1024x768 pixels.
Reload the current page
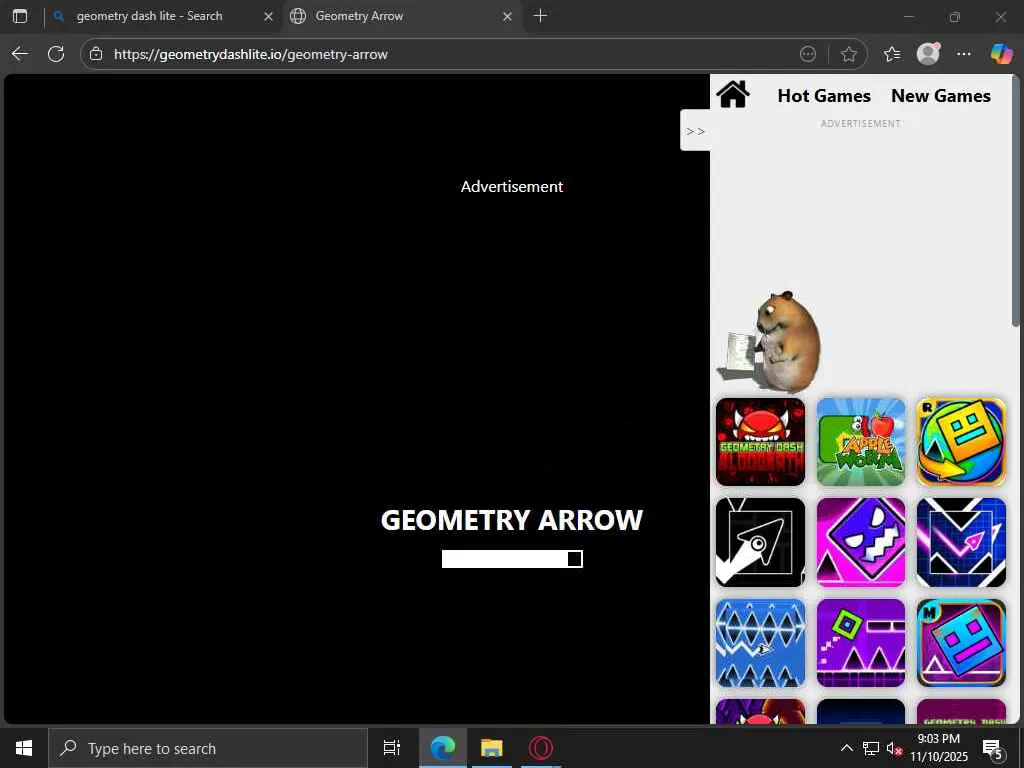click(x=56, y=54)
